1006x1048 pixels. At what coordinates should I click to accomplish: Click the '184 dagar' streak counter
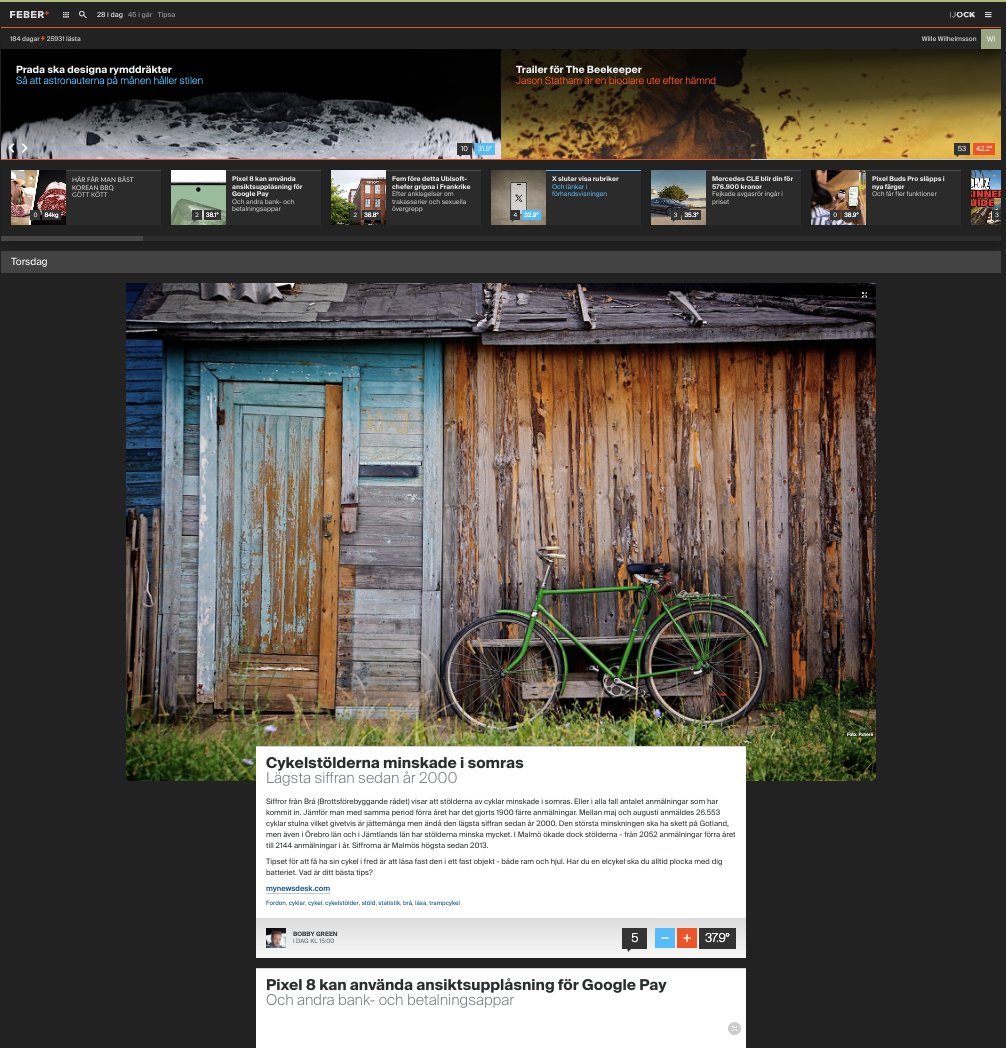[x=24, y=39]
